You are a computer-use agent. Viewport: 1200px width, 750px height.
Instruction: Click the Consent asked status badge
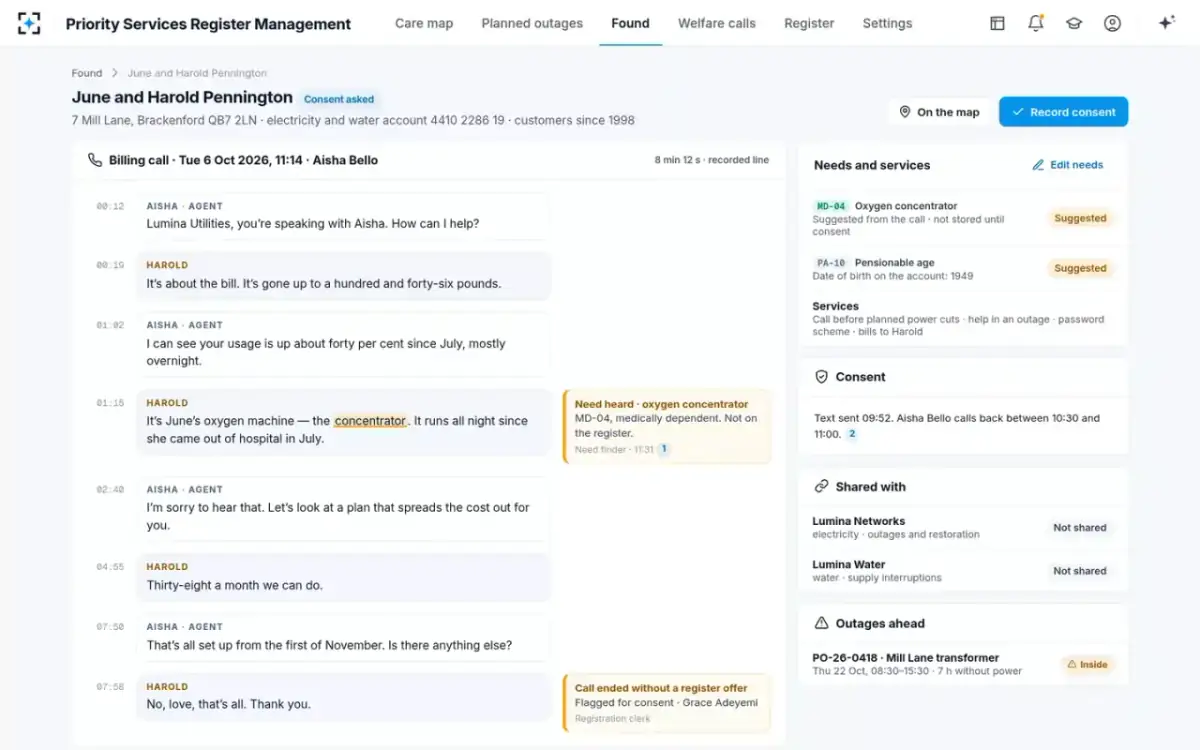[x=339, y=99]
